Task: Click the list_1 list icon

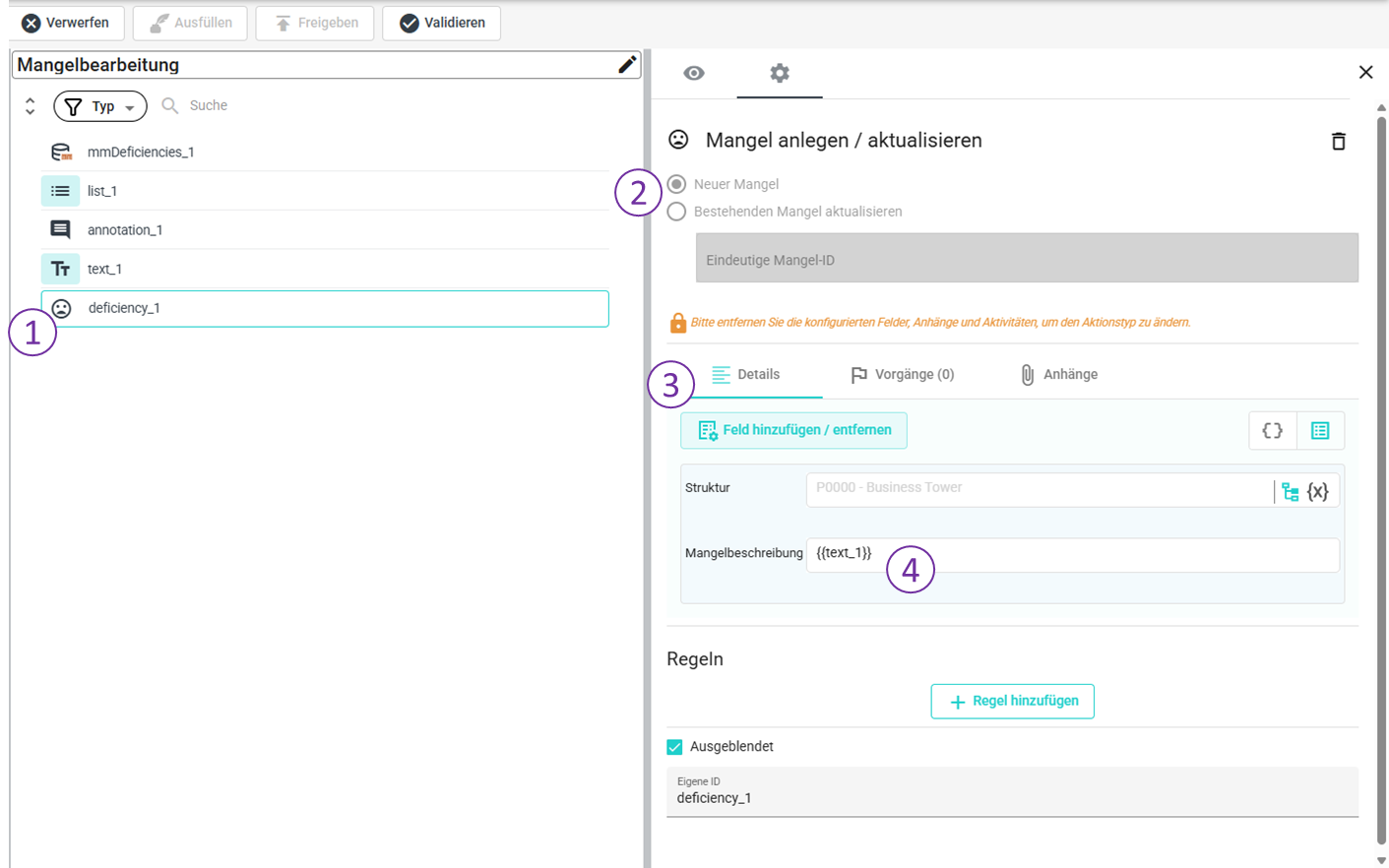Action: (60, 191)
